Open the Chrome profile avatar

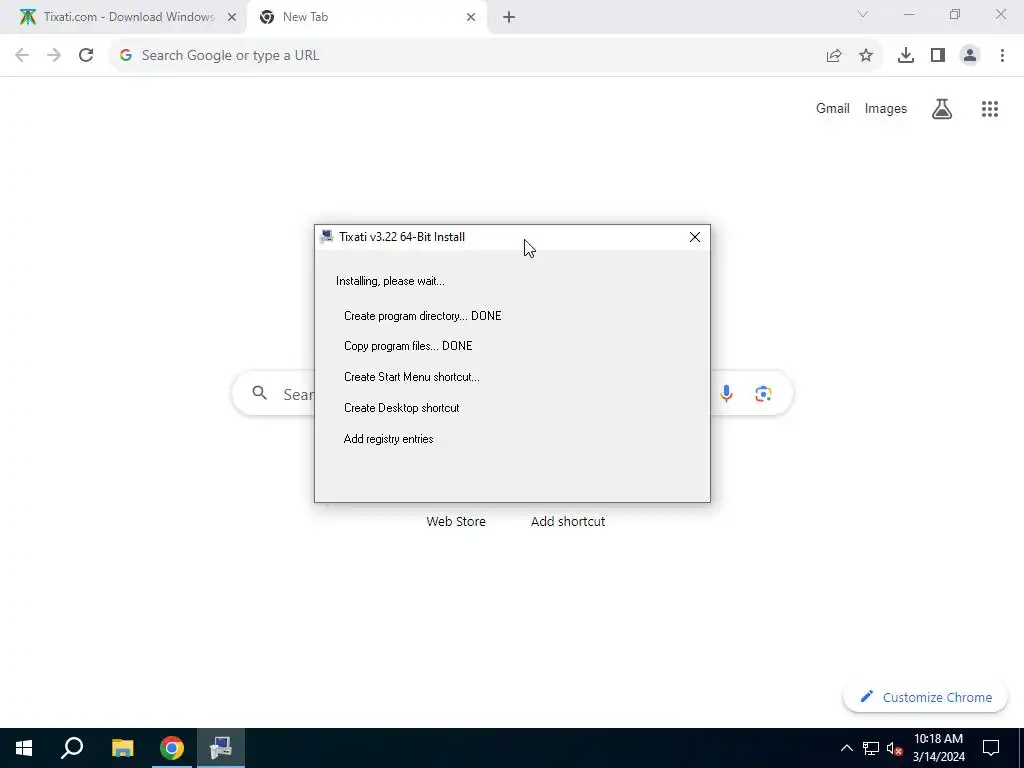(x=970, y=56)
